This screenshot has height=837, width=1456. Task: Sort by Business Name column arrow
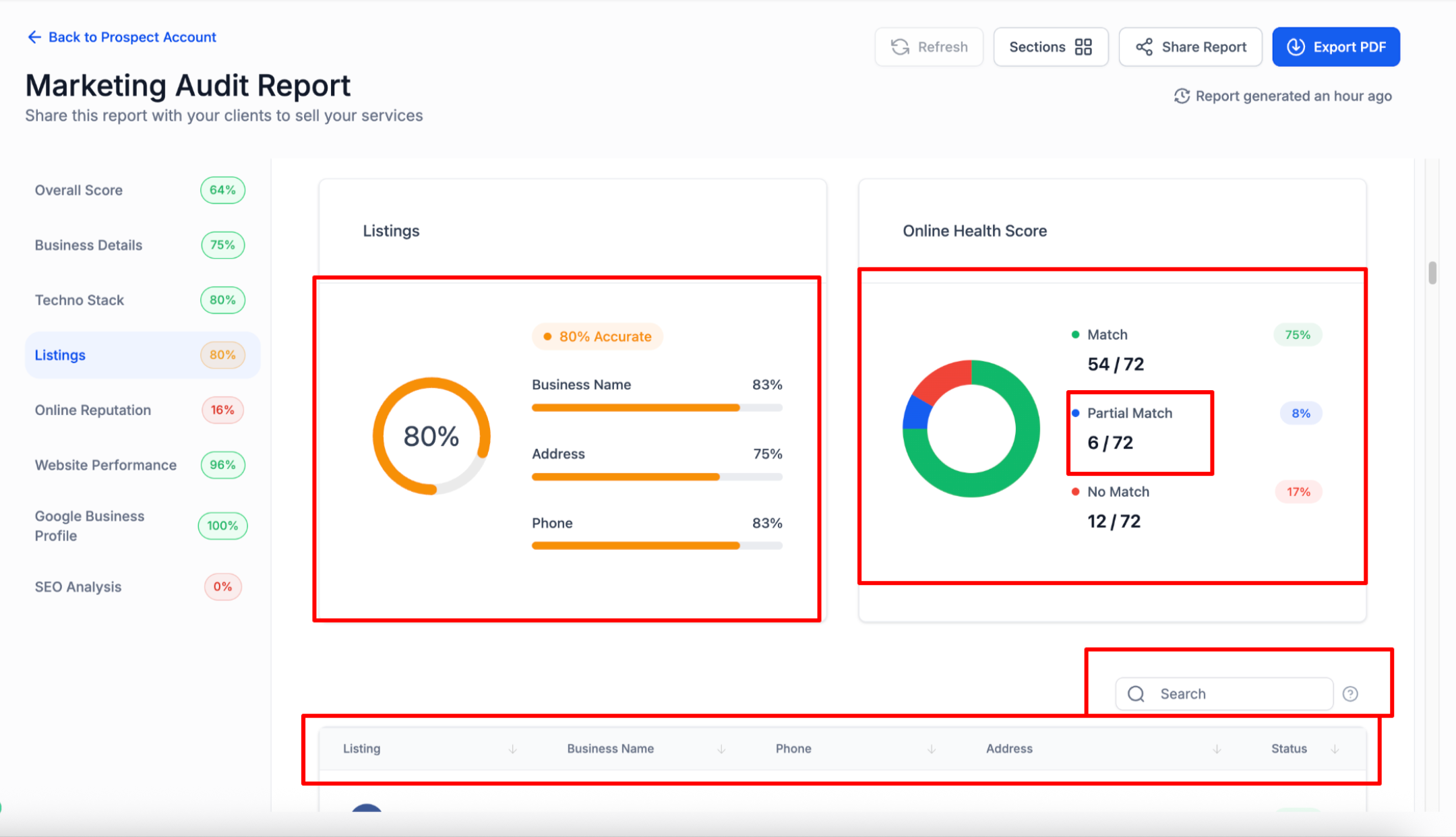721,749
